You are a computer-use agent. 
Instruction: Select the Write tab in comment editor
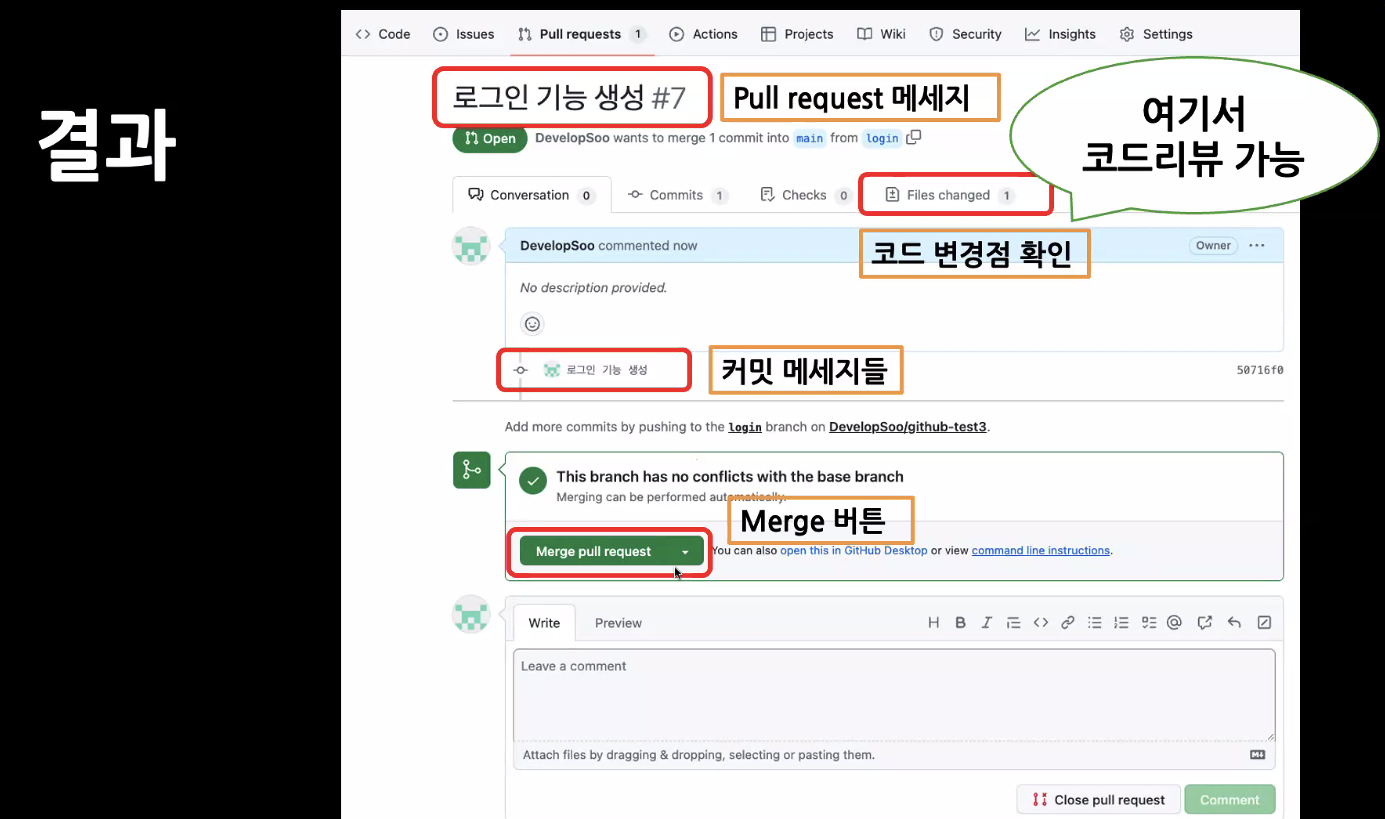click(x=544, y=623)
